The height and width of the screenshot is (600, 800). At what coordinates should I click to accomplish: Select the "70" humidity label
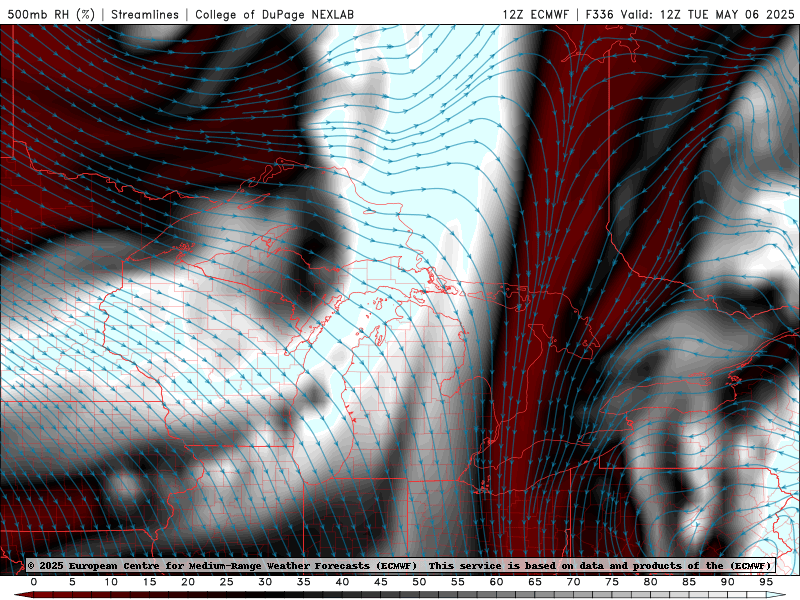click(x=573, y=582)
